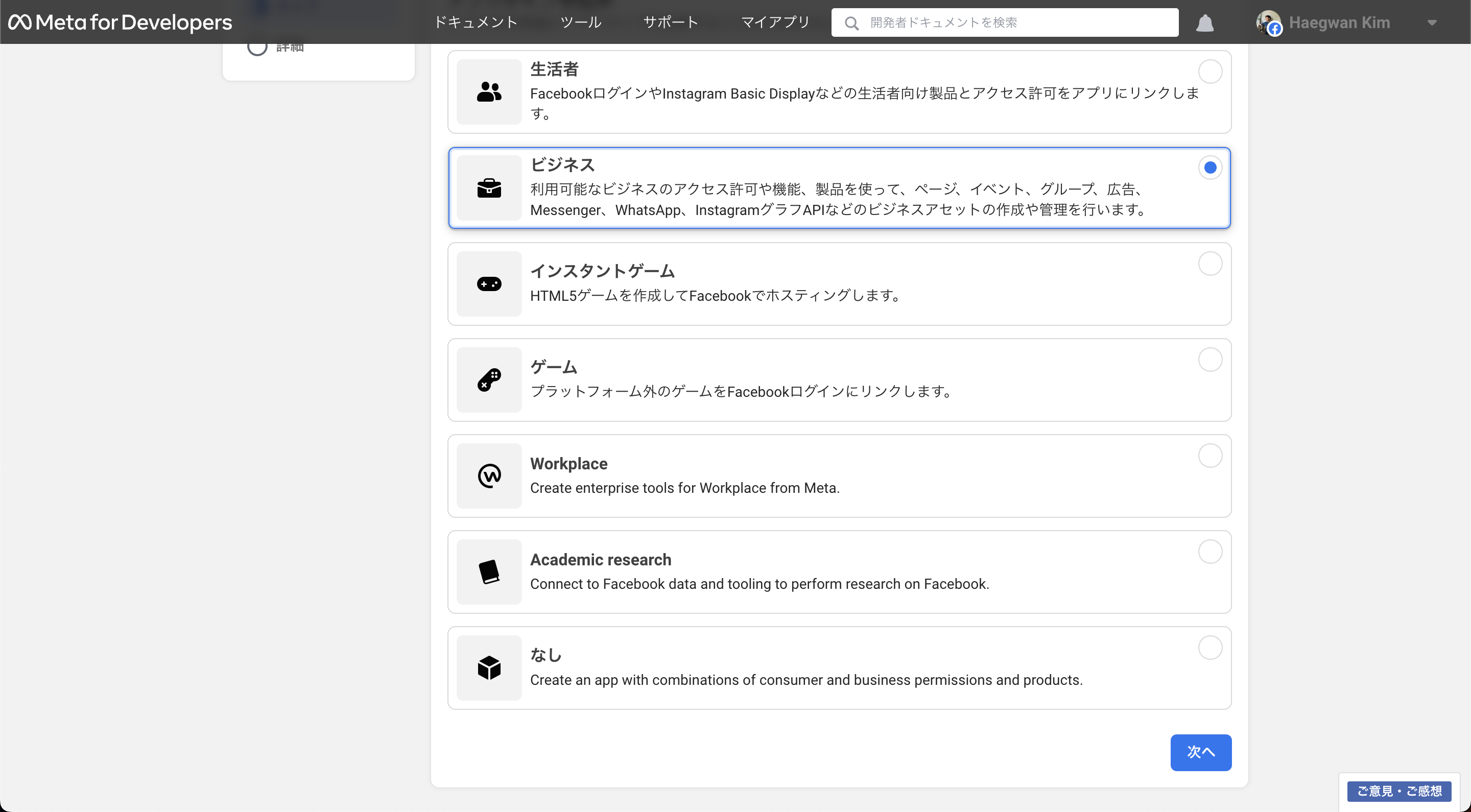Select the Workplace radio button
Viewport: 1471px width, 812px height.
tap(1209, 456)
